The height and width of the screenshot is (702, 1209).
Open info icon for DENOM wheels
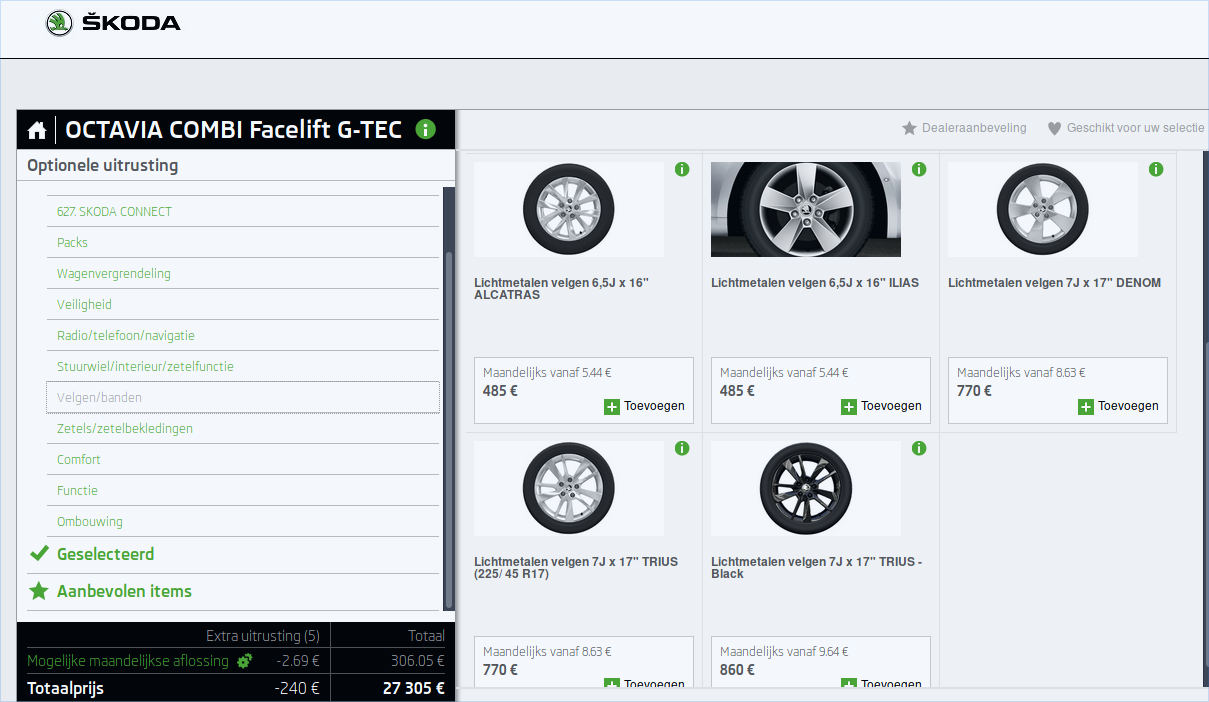1156,169
